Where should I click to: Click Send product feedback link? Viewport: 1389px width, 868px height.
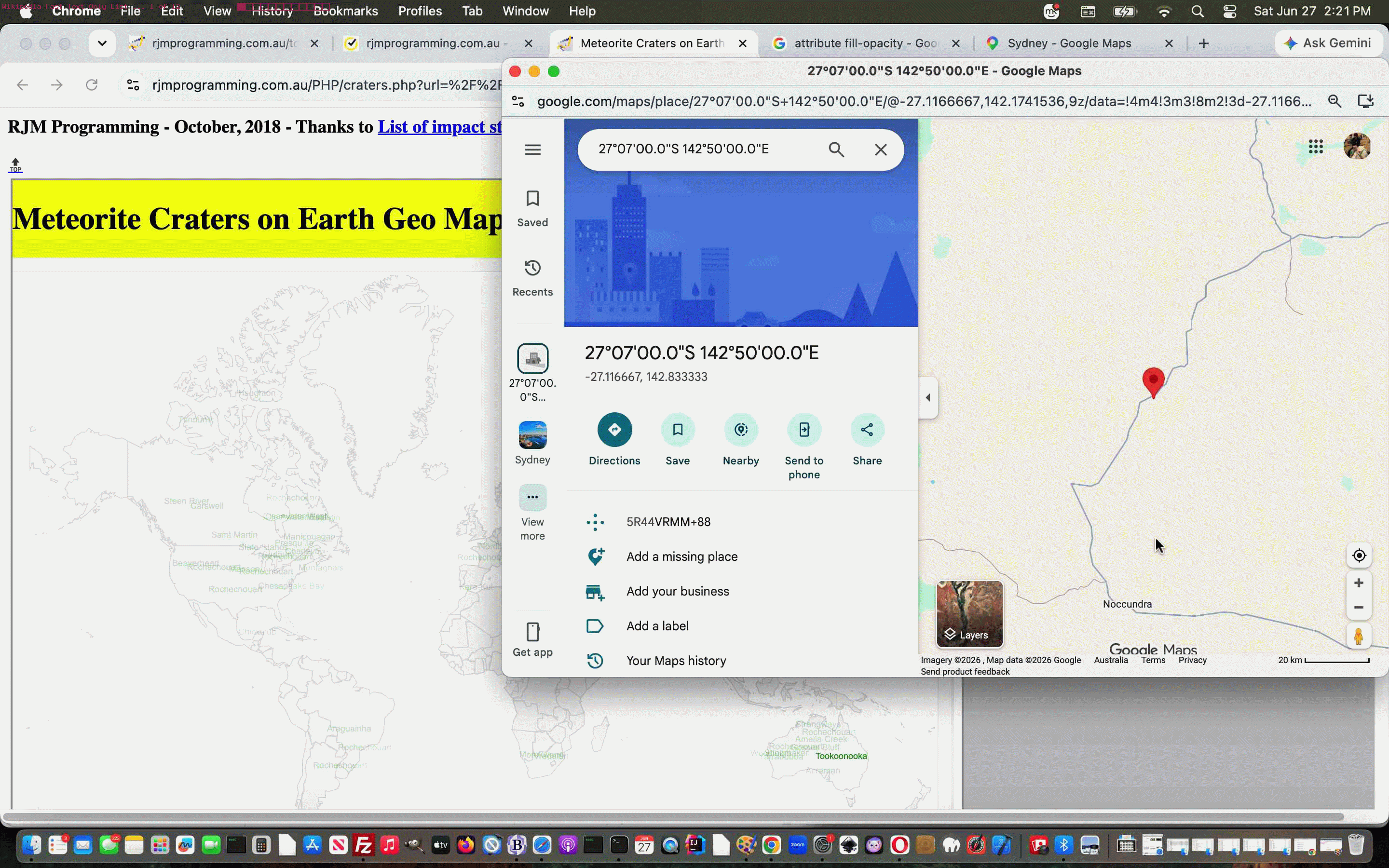pyautogui.click(x=965, y=672)
